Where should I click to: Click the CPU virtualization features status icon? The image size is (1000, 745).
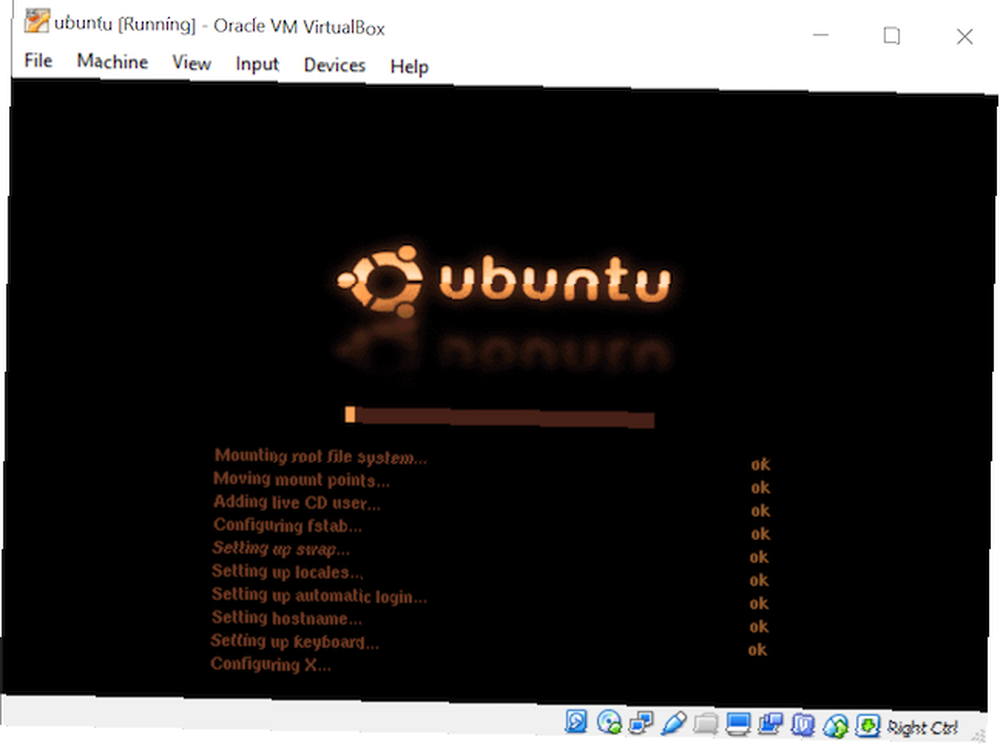(x=803, y=725)
